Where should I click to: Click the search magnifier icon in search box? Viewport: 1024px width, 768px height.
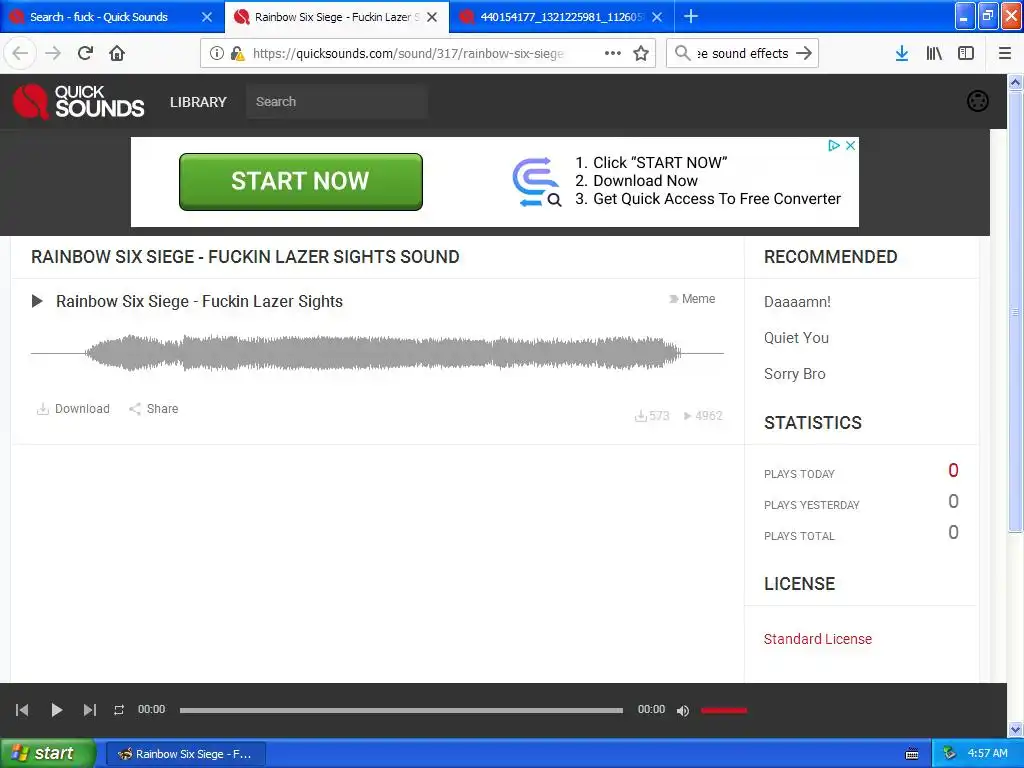682,53
